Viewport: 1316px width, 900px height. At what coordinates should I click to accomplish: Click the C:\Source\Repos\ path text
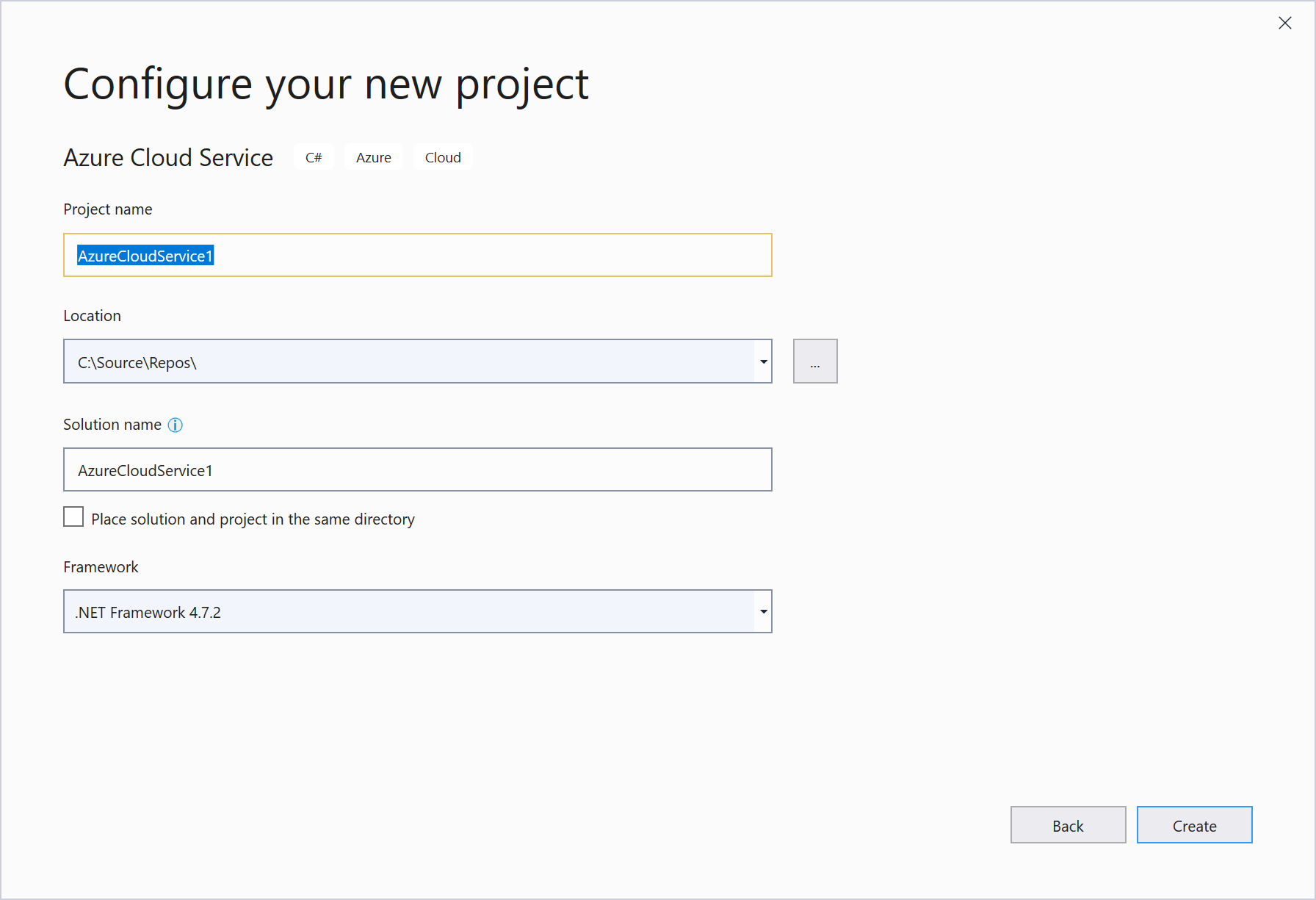(x=137, y=361)
